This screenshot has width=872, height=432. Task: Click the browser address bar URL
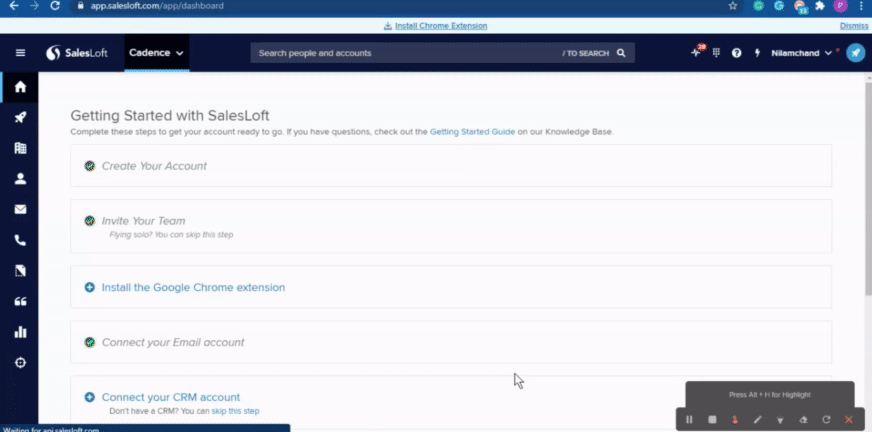[157, 6]
